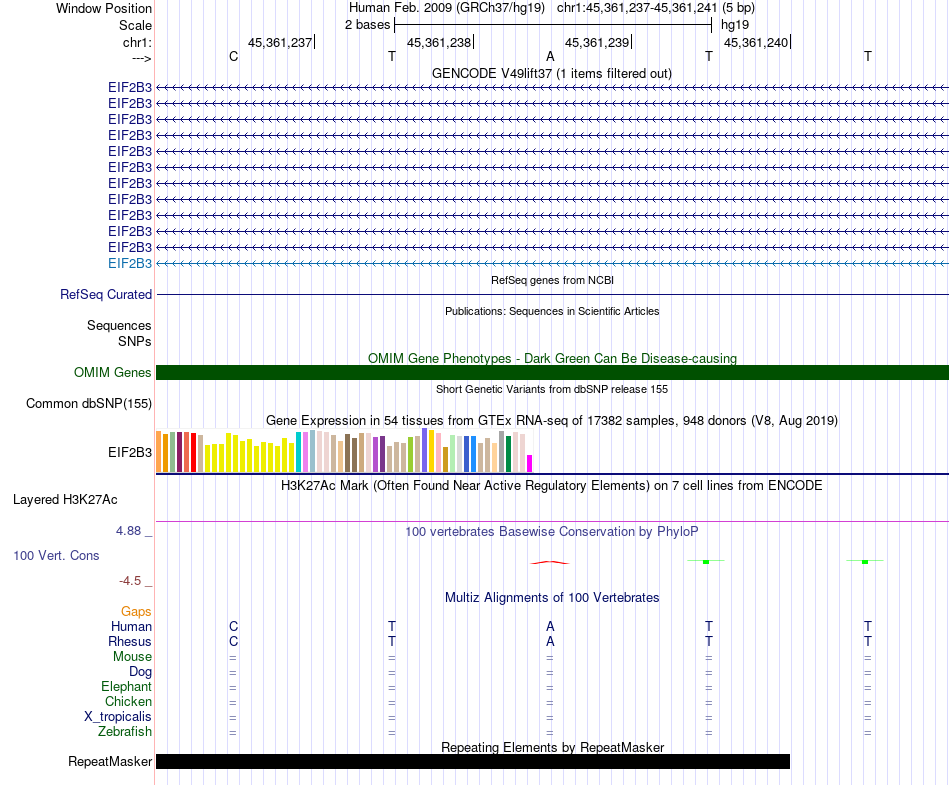Open the H3K27Ac Mark ENCODE track title
The image size is (950, 785).
pyautogui.click(x=552, y=485)
